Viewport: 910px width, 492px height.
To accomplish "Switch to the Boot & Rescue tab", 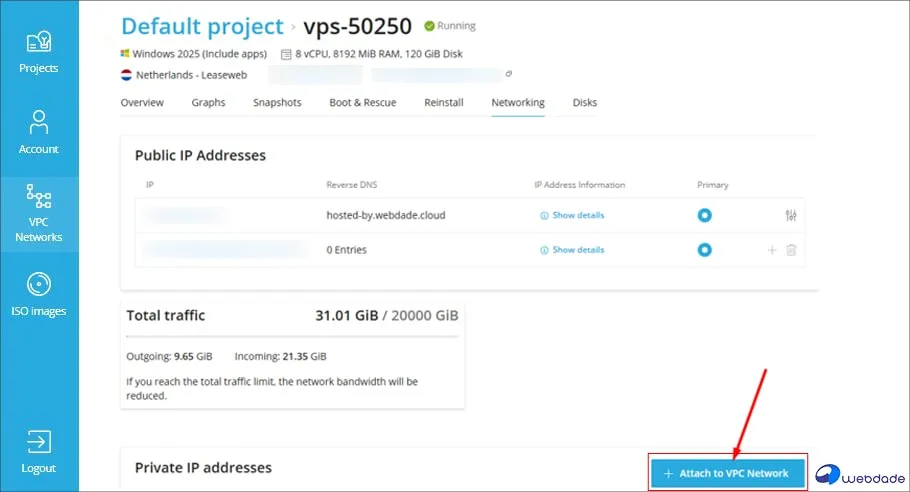I will click(x=362, y=102).
